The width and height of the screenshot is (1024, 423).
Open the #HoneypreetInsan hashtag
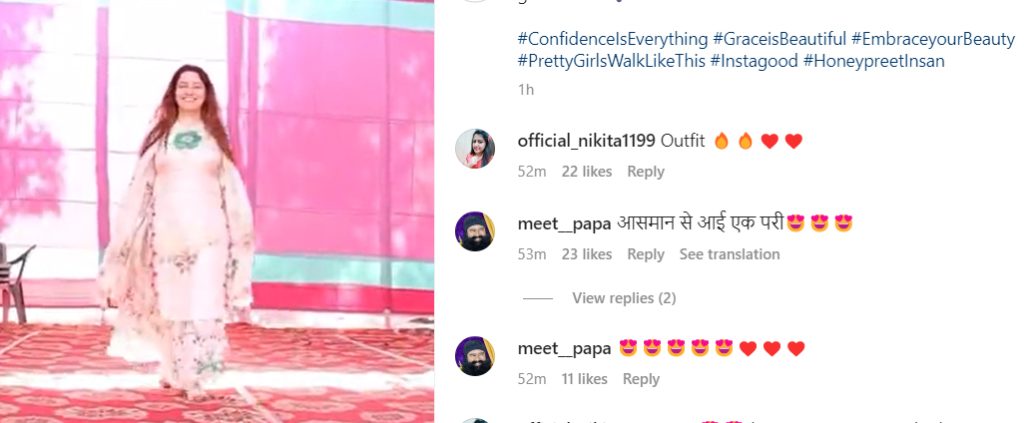[x=874, y=61]
